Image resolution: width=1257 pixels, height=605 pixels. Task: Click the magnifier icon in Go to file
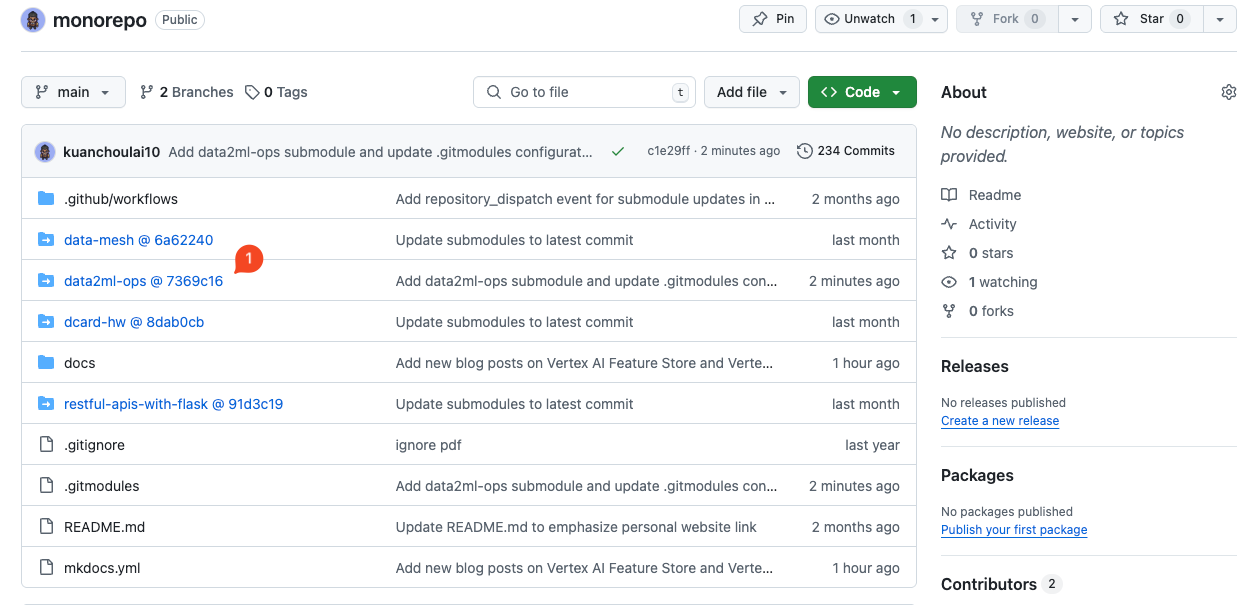pyautogui.click(x=494, y=92)
